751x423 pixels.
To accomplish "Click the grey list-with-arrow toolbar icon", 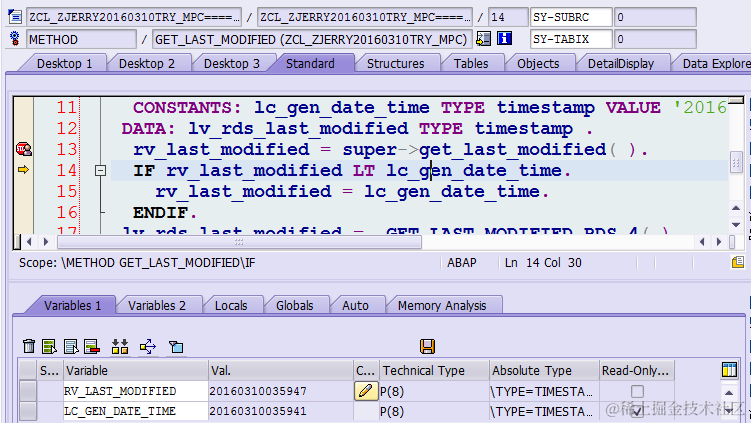I will (71, 346).
